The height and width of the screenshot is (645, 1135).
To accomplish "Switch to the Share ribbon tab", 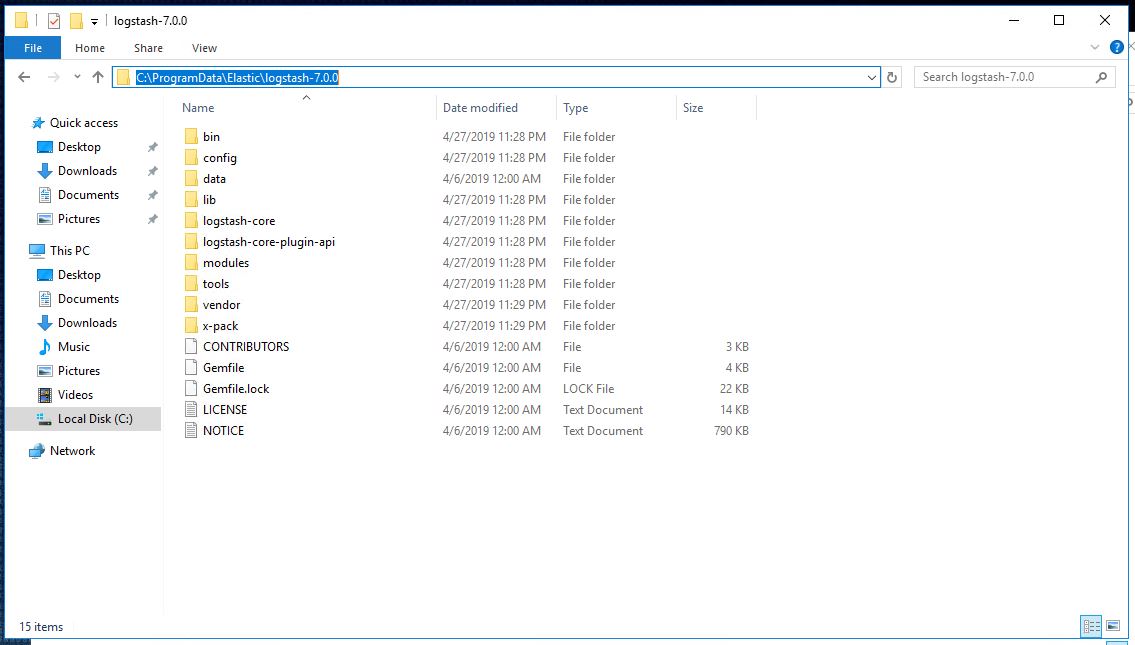I will [148, 48].
